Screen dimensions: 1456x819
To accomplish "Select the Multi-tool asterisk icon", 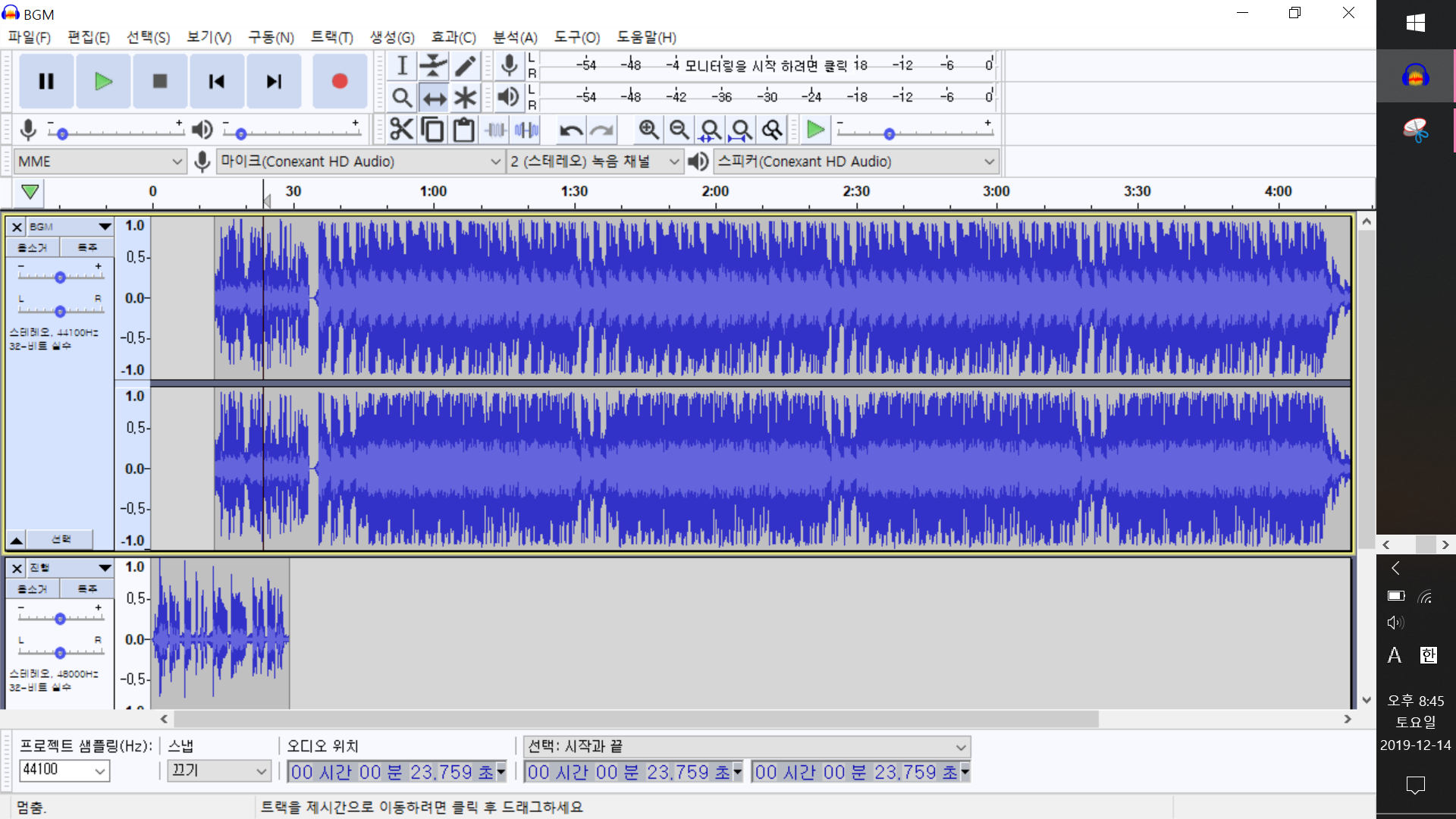I will click(465, 98).
